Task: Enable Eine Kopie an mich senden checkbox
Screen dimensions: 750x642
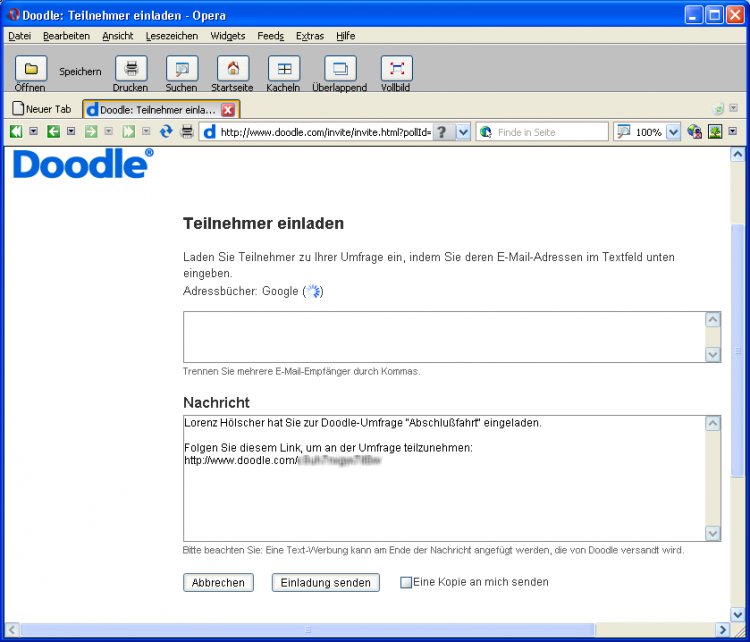Action: pyautogui.click(x=406, y=582)
